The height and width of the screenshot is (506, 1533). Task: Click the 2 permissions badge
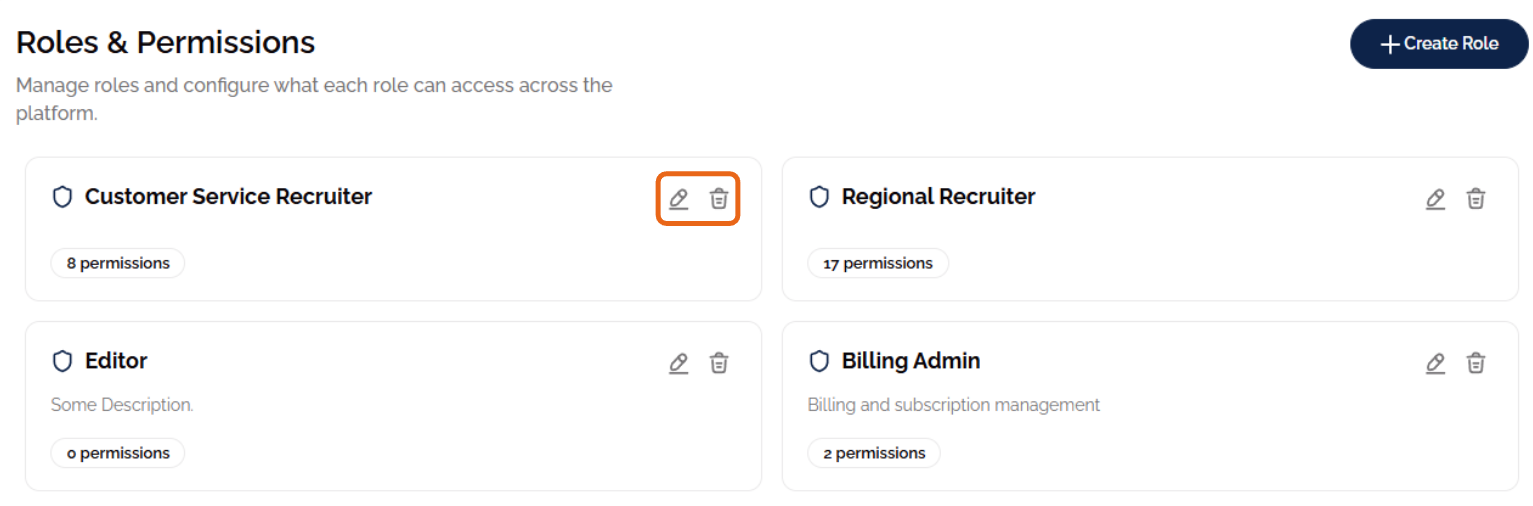coord(874,453)
